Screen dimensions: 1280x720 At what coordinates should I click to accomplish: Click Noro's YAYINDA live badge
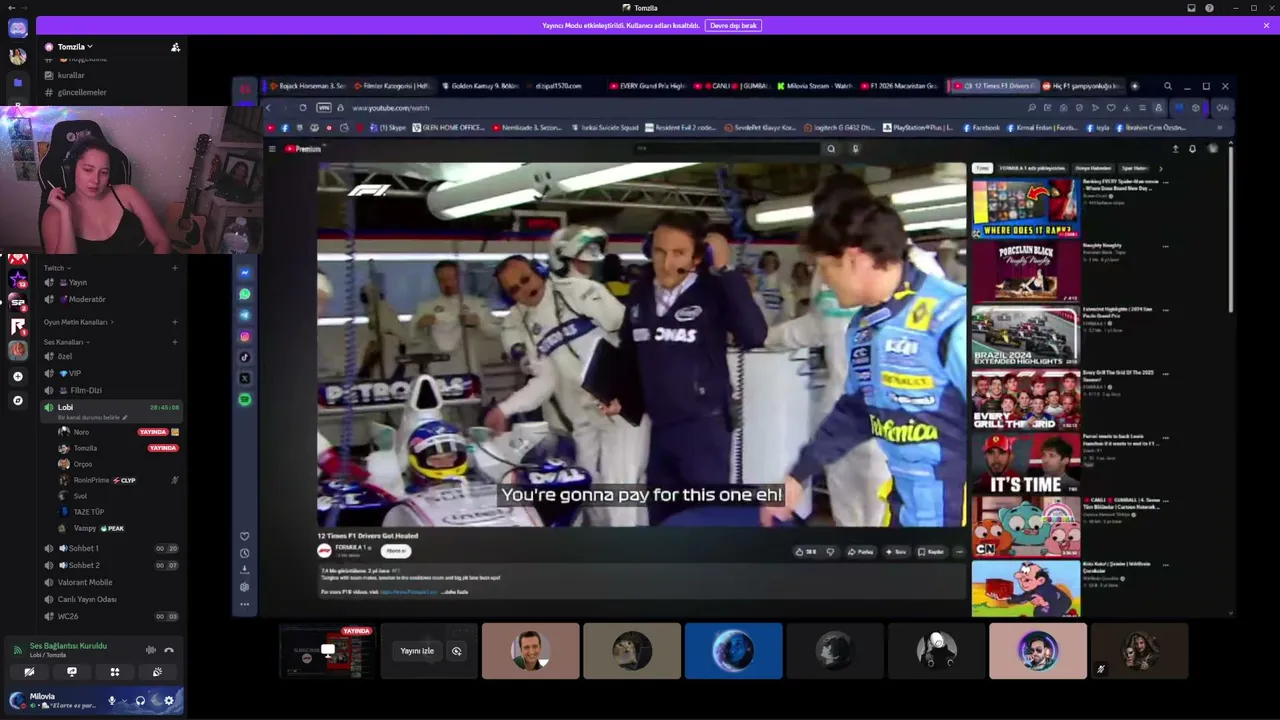click(153, 432)
